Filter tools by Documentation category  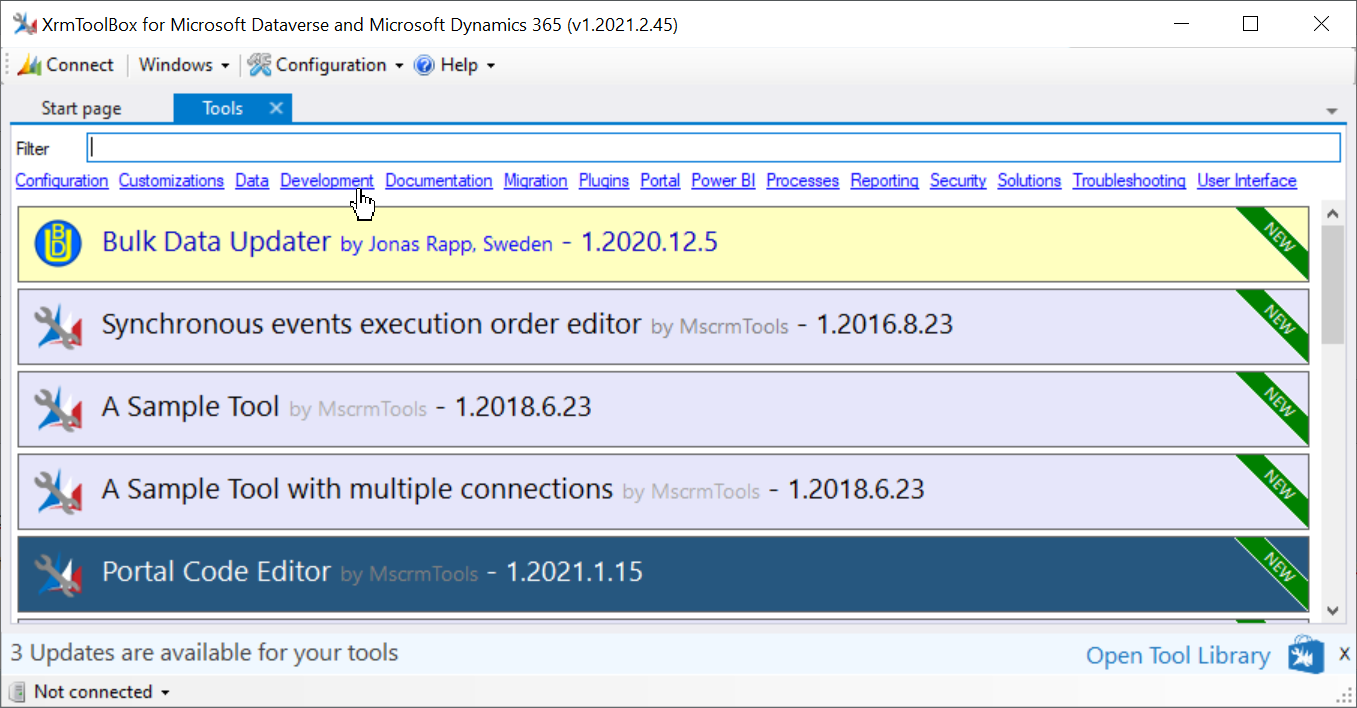tap(439, 181)
